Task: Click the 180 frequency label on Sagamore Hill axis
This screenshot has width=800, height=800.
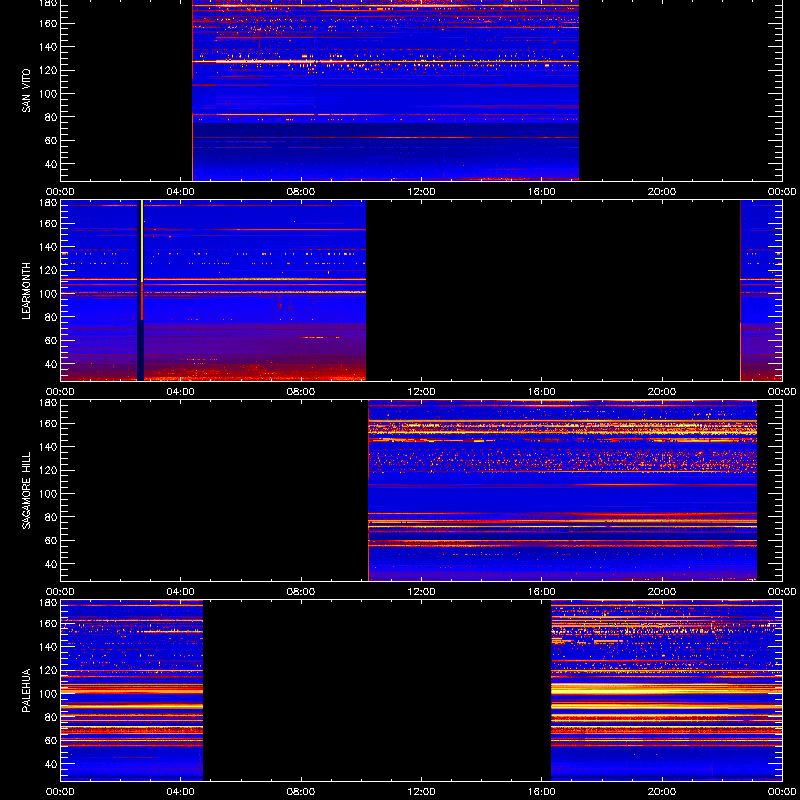Action: [50, 403]
